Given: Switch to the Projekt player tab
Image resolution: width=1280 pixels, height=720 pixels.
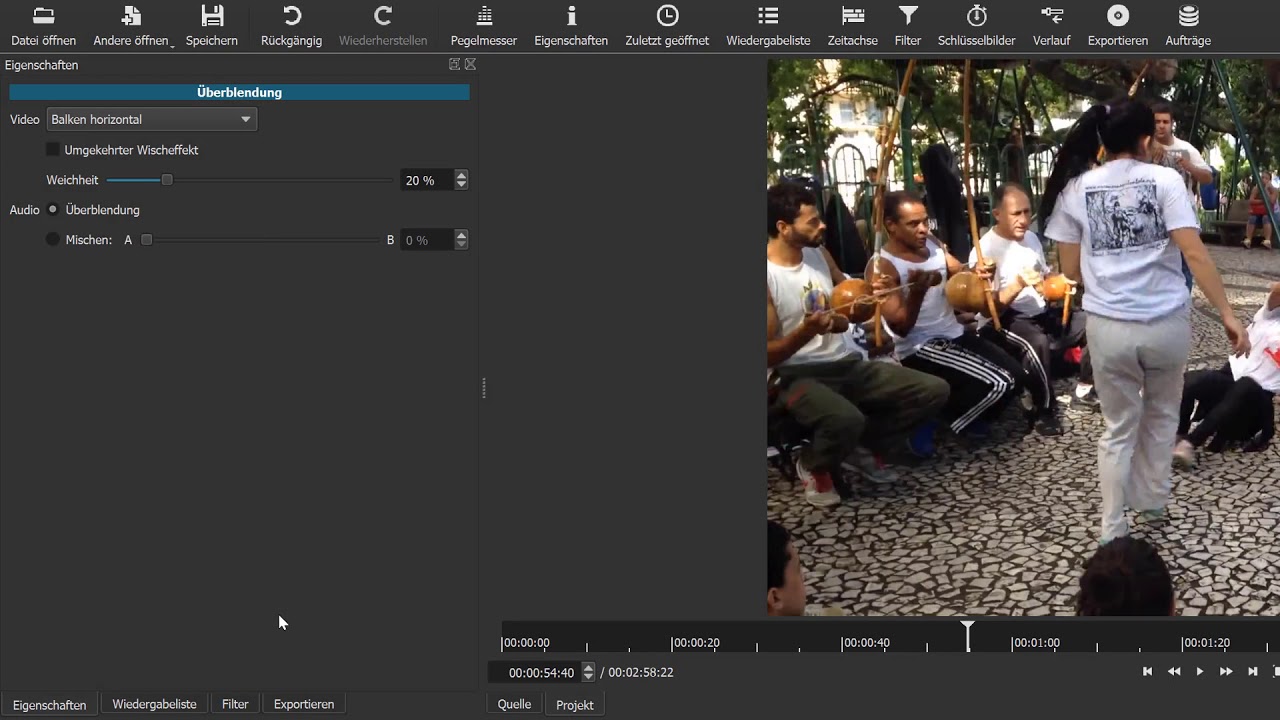Looking at the screenshot, I should tap(575, 704).
